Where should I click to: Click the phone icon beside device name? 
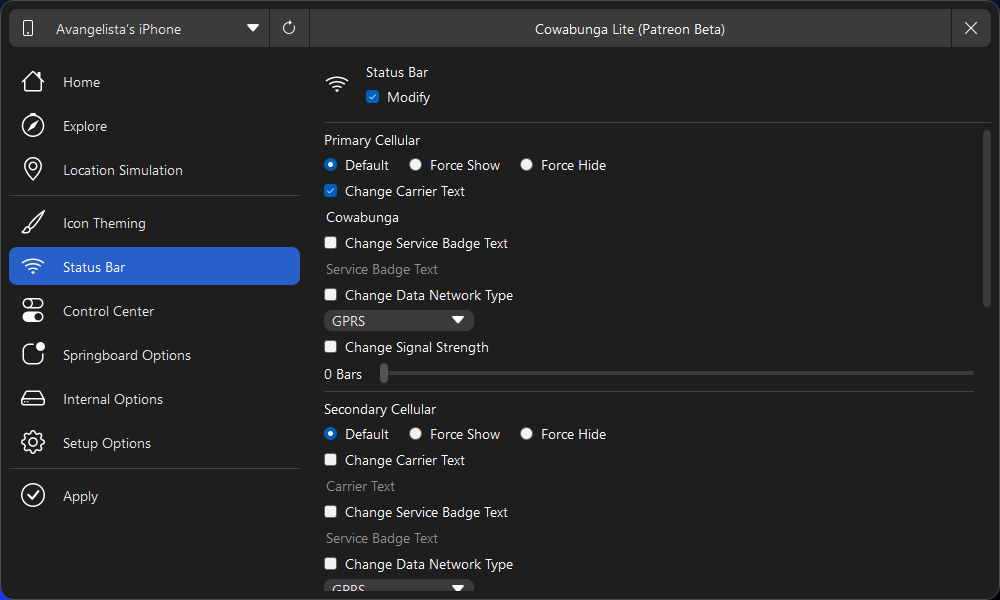tap(28, 28)
